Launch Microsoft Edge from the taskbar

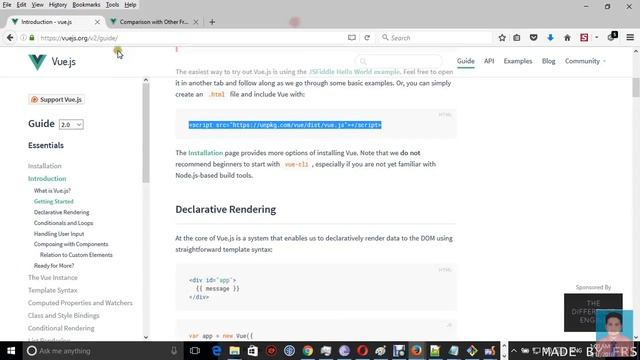click(217, 351)
